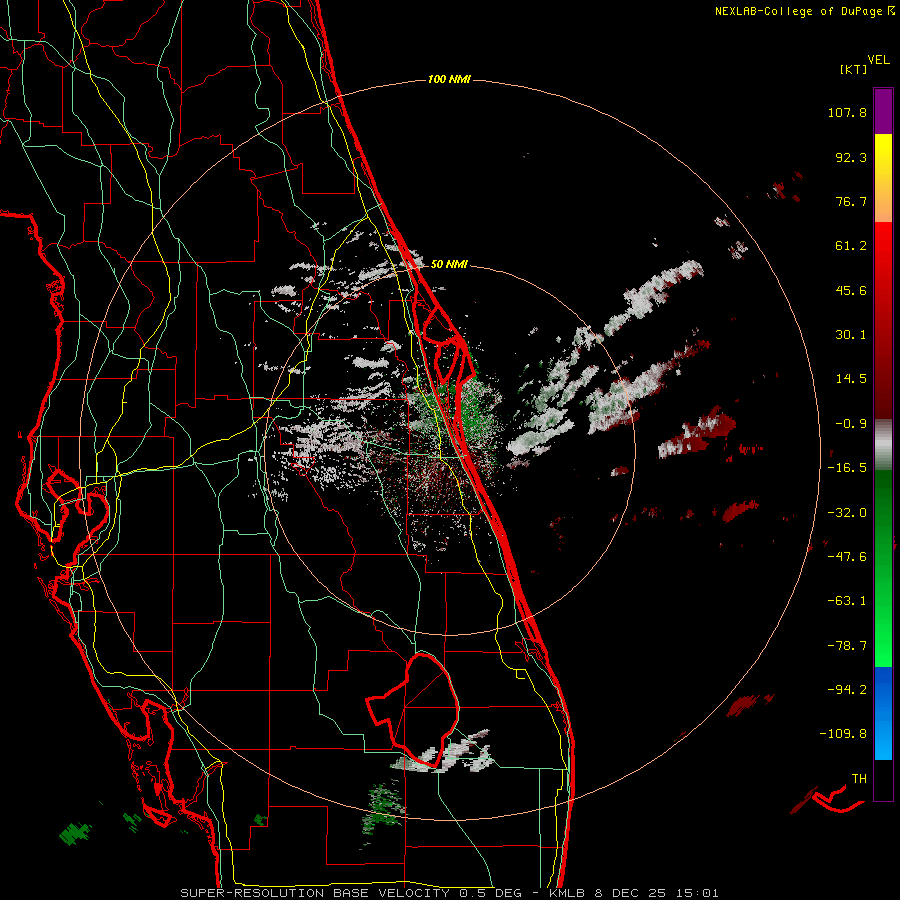Click the NEXLAB-College of DuPage label
The image size is (900, 900).
tap(804, 11)
